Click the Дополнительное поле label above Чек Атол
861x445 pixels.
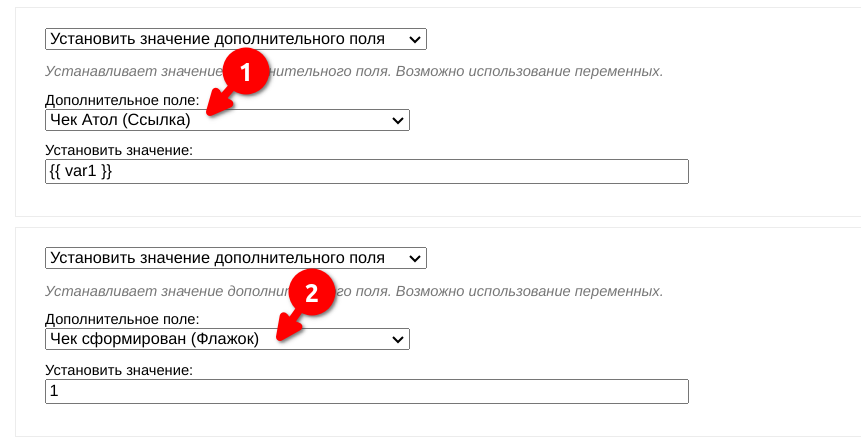(x=122, y=100)
